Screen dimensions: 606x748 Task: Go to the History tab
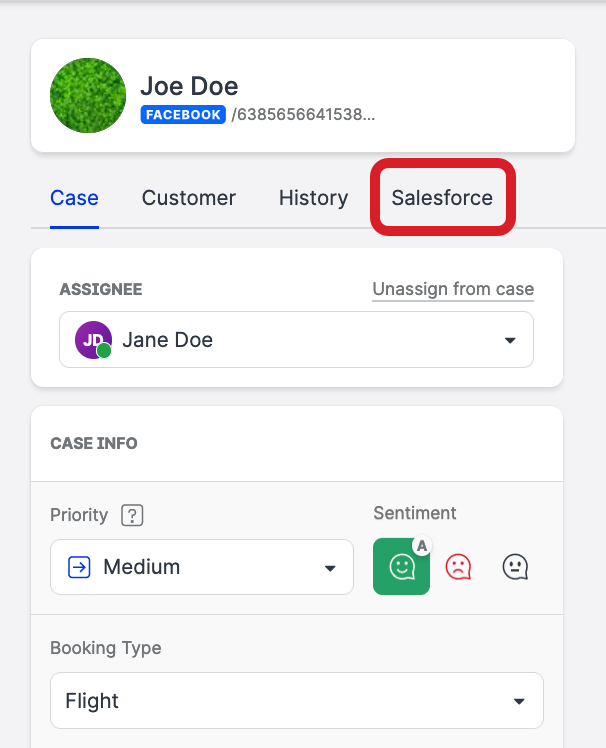(x=313, y=197)
